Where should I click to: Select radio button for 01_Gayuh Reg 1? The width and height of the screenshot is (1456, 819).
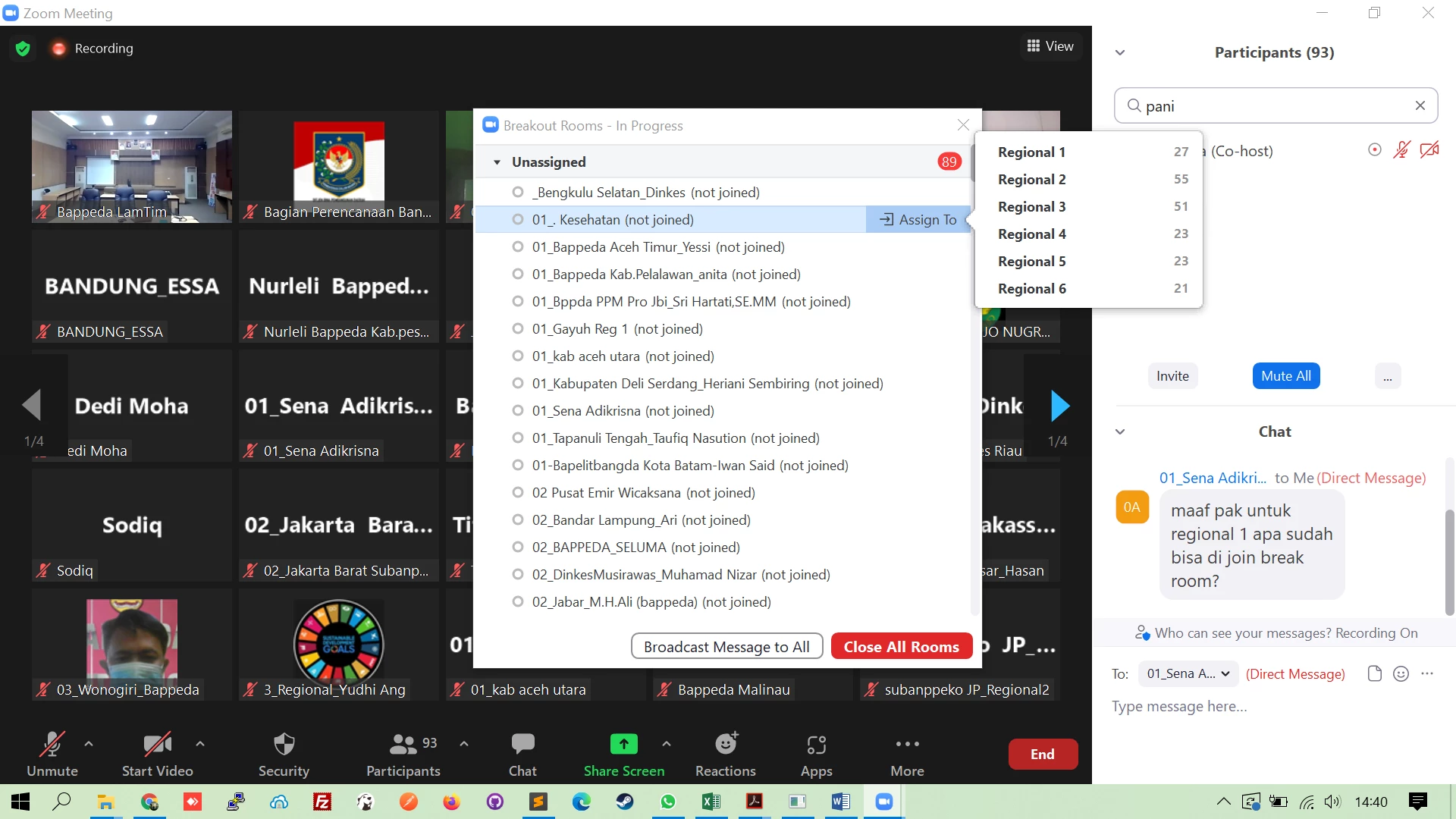pos(518,328)
